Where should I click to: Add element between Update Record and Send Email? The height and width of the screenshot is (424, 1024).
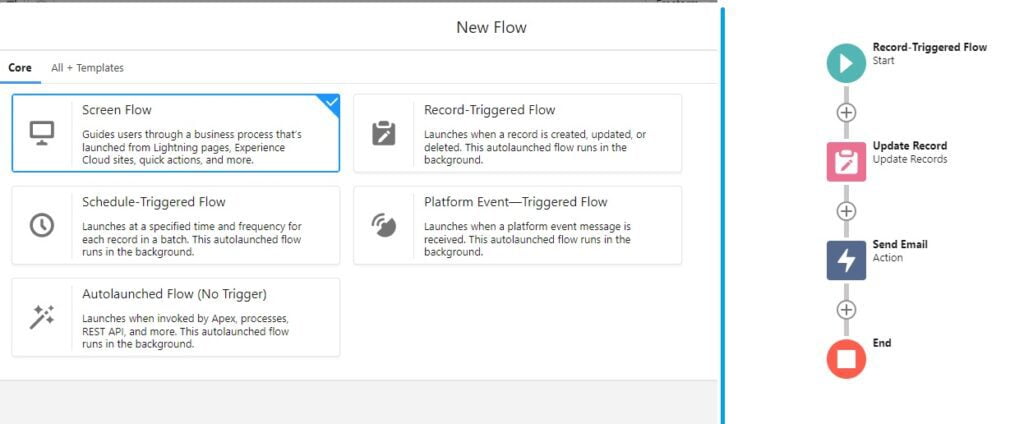click(846, 211)
